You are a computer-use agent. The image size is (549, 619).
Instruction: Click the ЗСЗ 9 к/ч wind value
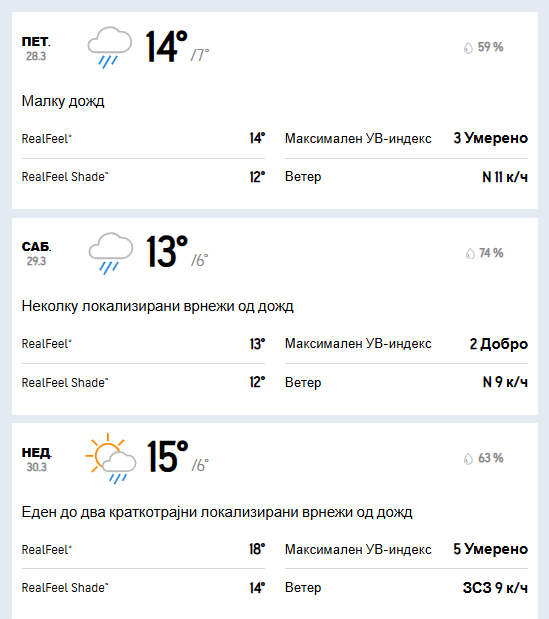pyautogui.click(x=495, y=588)
